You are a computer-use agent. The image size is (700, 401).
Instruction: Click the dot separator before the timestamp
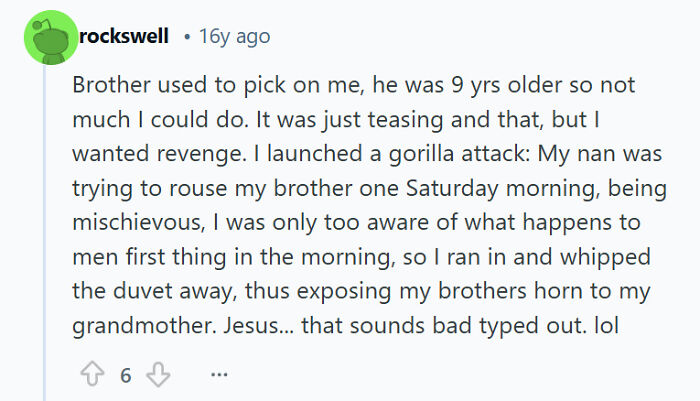pos(186,37)
